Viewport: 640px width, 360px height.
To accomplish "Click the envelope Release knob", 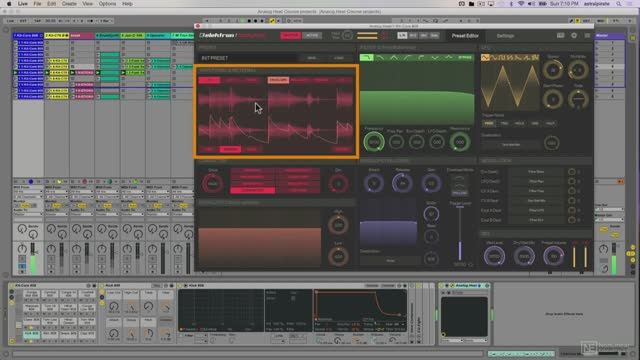I will click(x=402, y=183).
